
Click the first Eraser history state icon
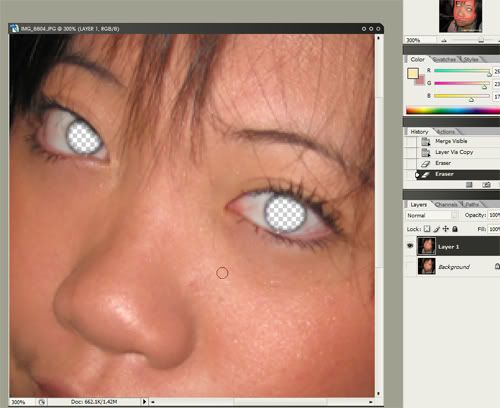tap(426, 163)
